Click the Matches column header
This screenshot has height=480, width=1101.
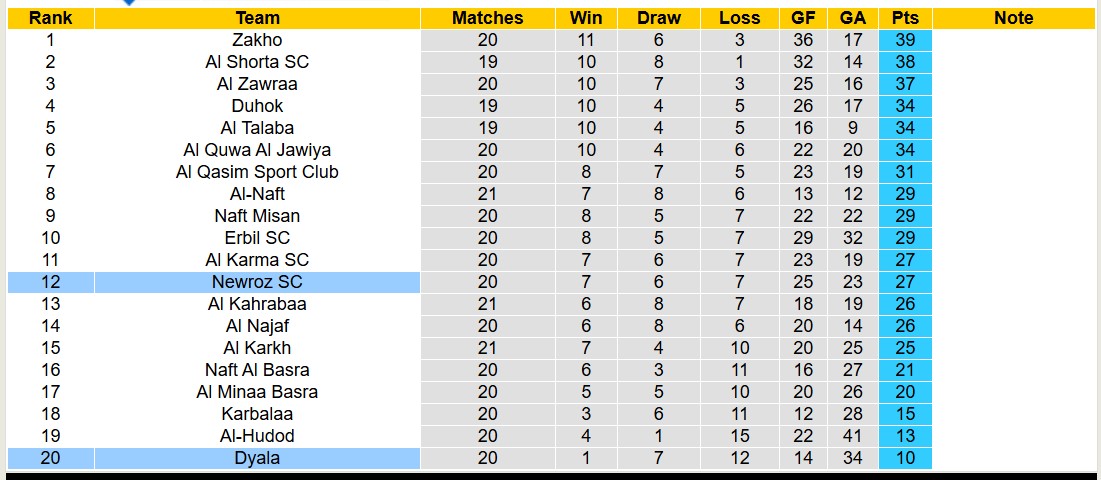487,18
